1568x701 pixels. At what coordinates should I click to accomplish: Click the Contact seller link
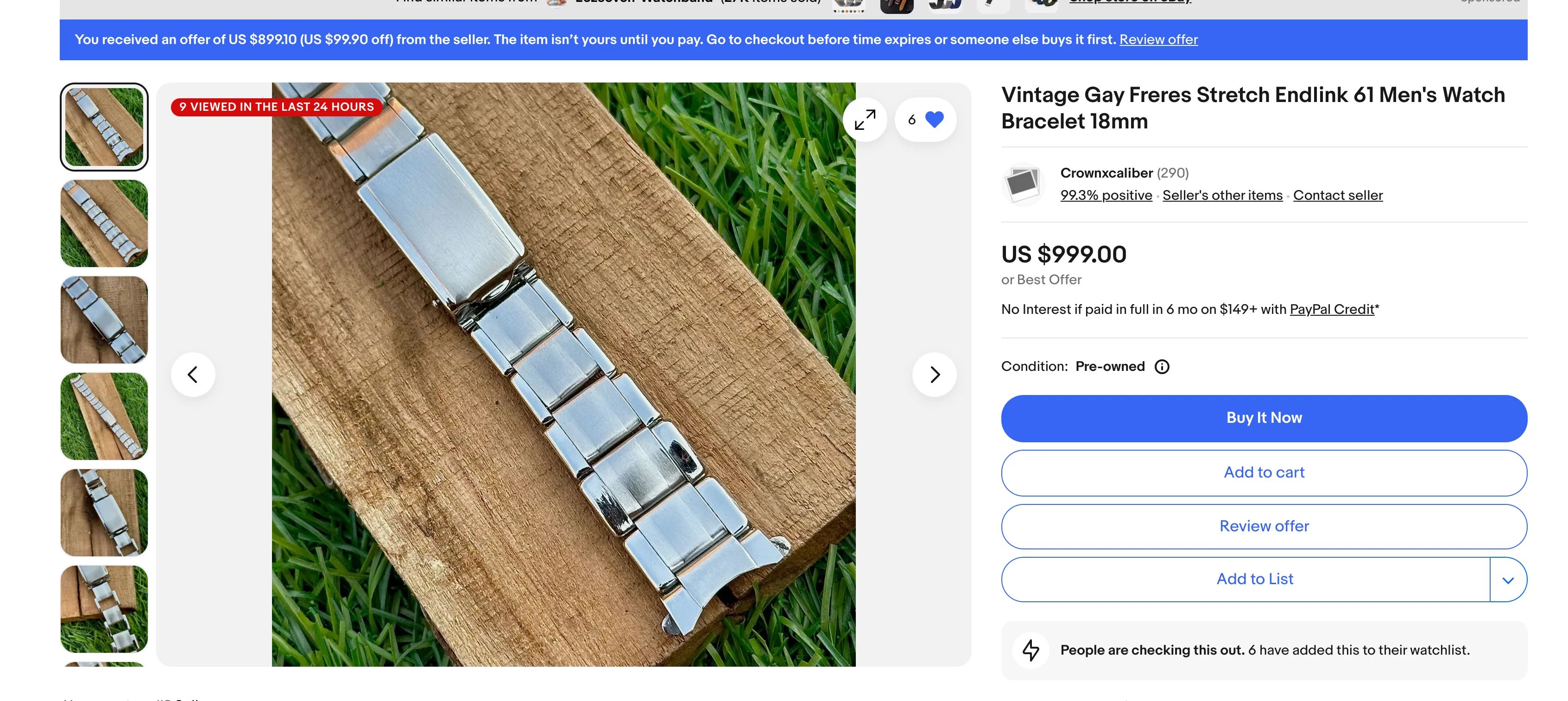click(x=1337, y=196)
